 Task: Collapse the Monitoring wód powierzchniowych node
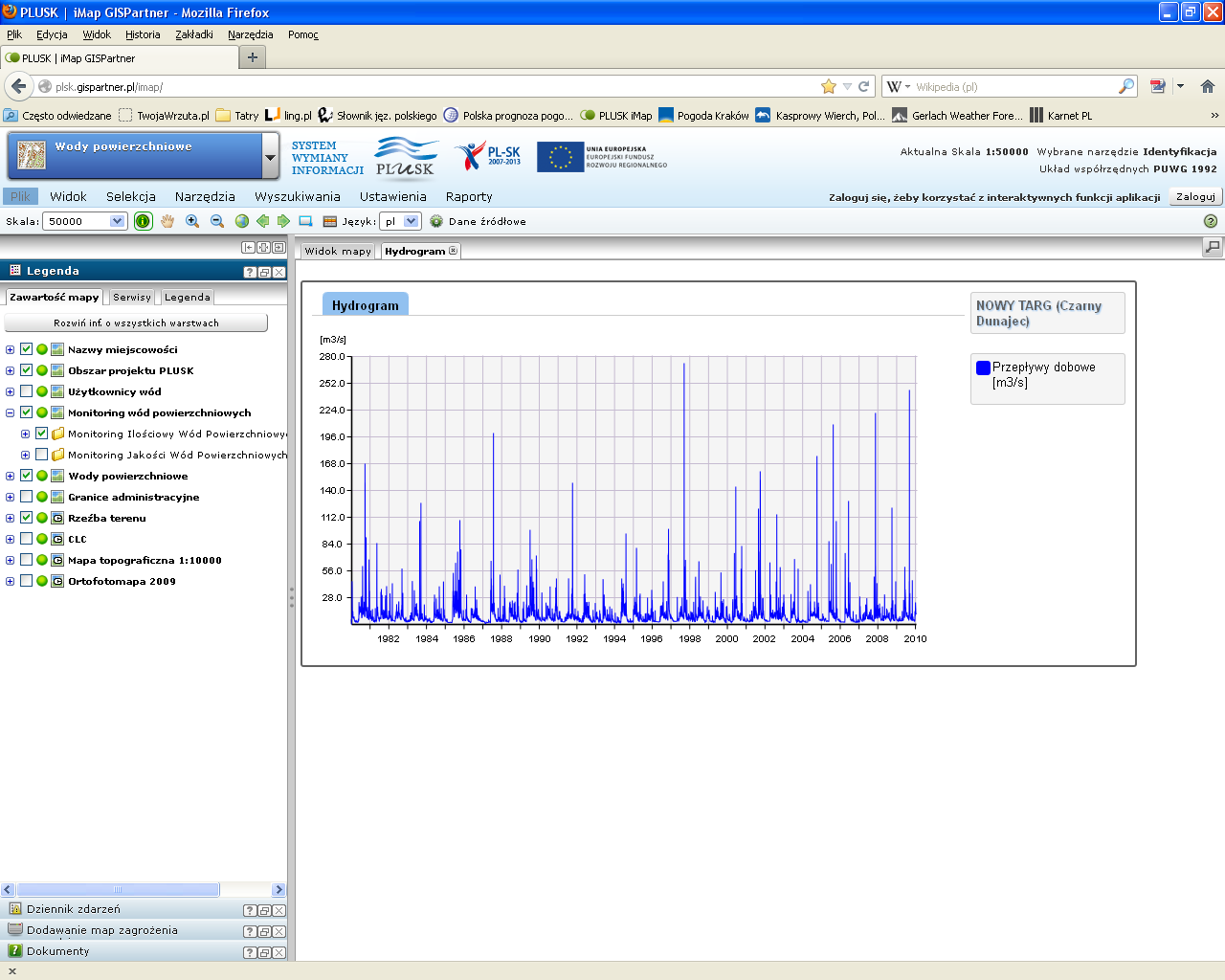[10, 412]
